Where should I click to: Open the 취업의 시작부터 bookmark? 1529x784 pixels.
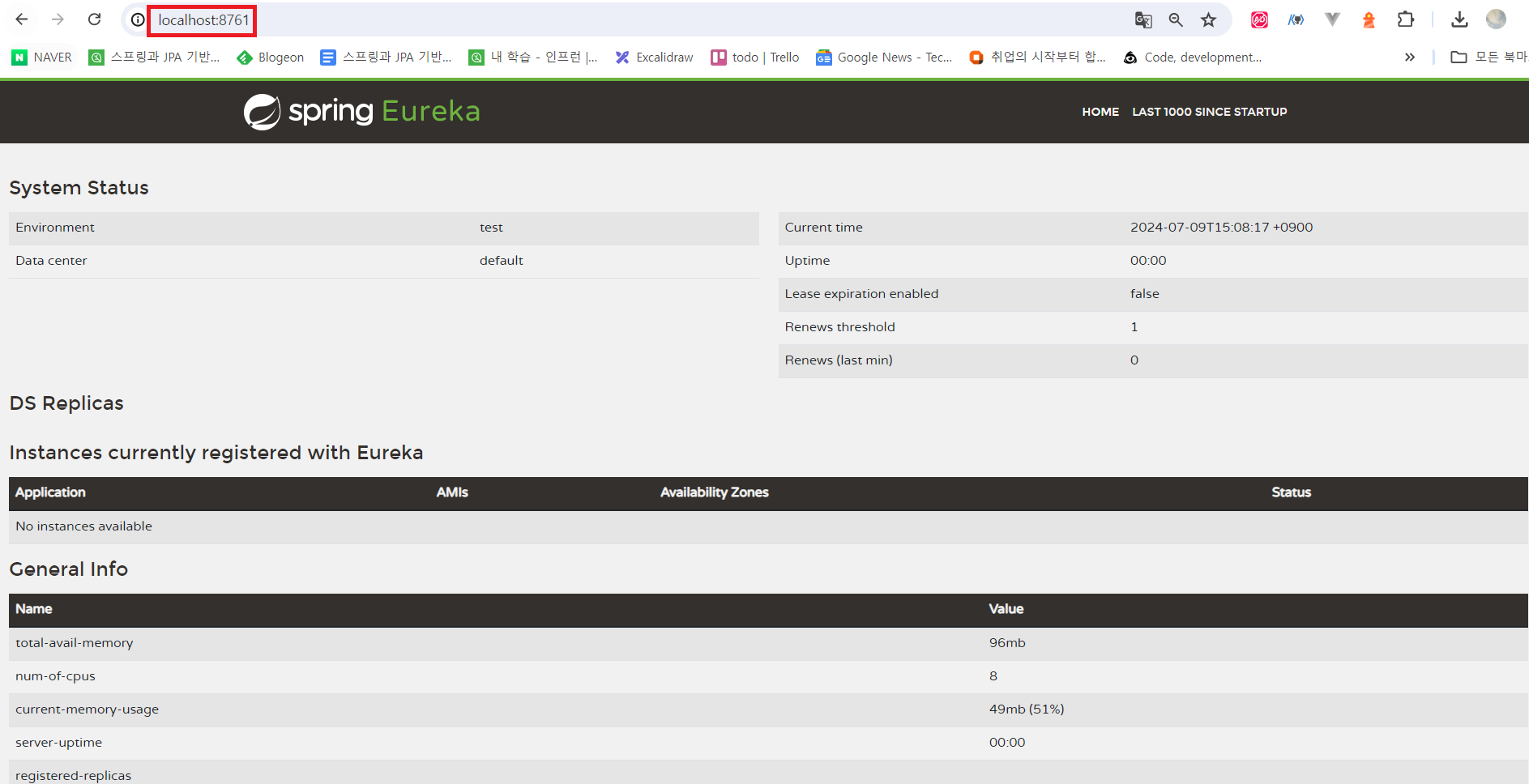click(x=1037, y=58)
